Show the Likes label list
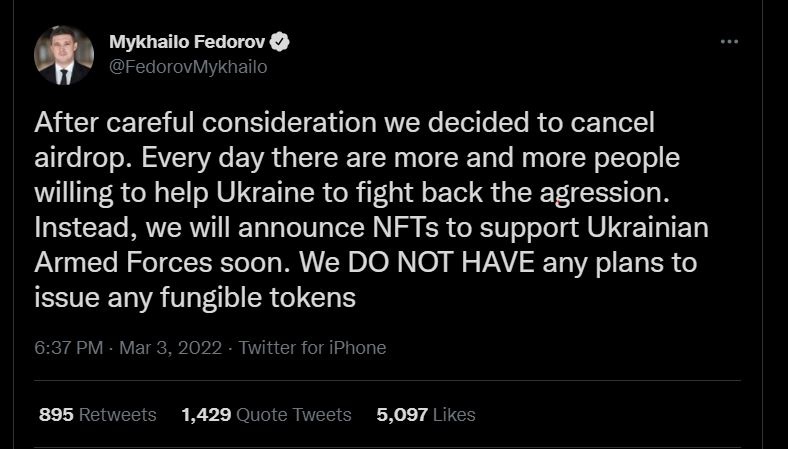This screenshot has width=788, height=449. (455, 414)
